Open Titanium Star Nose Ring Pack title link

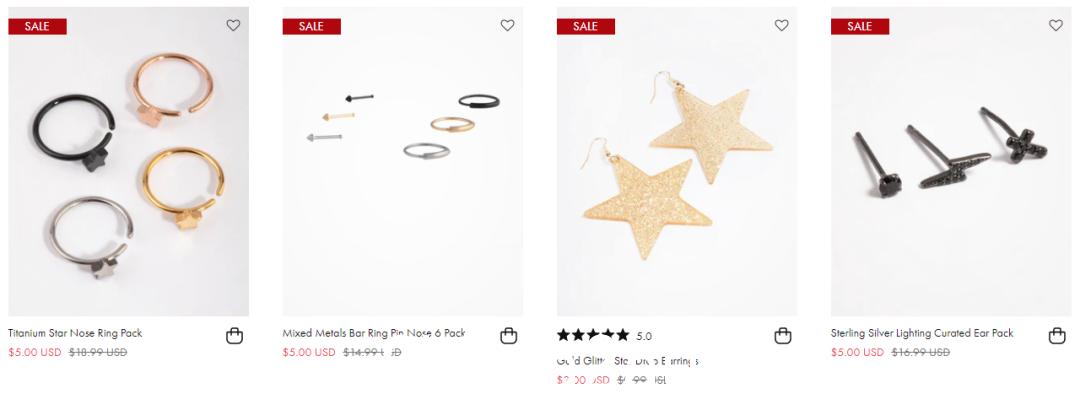pyautogui.click(x=75, y=333)
